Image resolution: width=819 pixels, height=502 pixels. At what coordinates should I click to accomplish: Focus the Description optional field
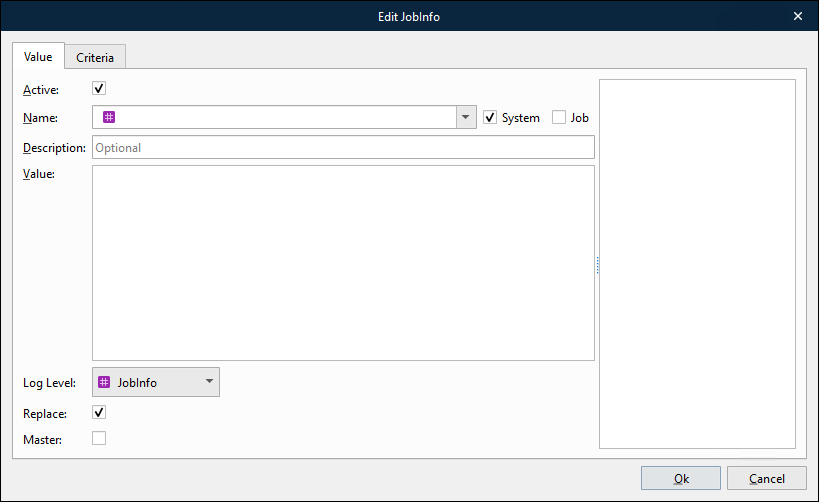click(x=343, y=147)
